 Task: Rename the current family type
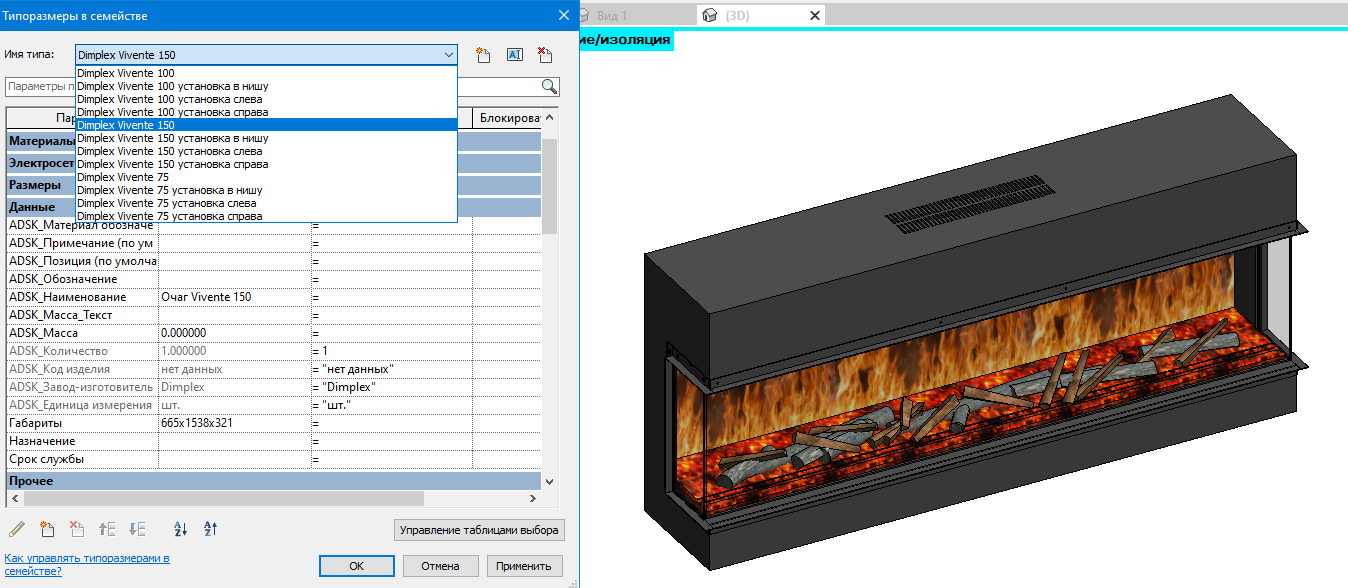pyautogui.click(x=514, y=55)
